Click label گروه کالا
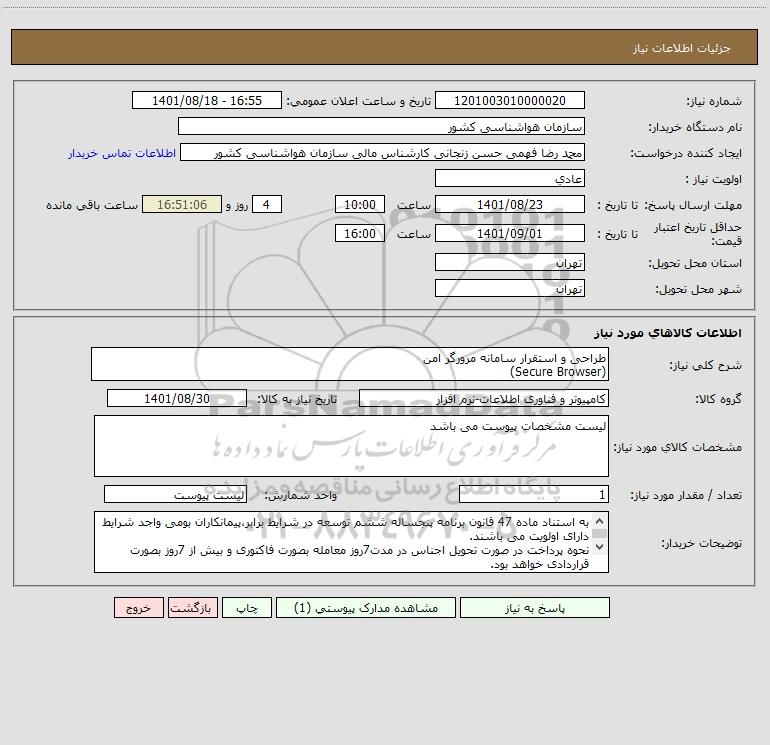 [x=718, y=399]
